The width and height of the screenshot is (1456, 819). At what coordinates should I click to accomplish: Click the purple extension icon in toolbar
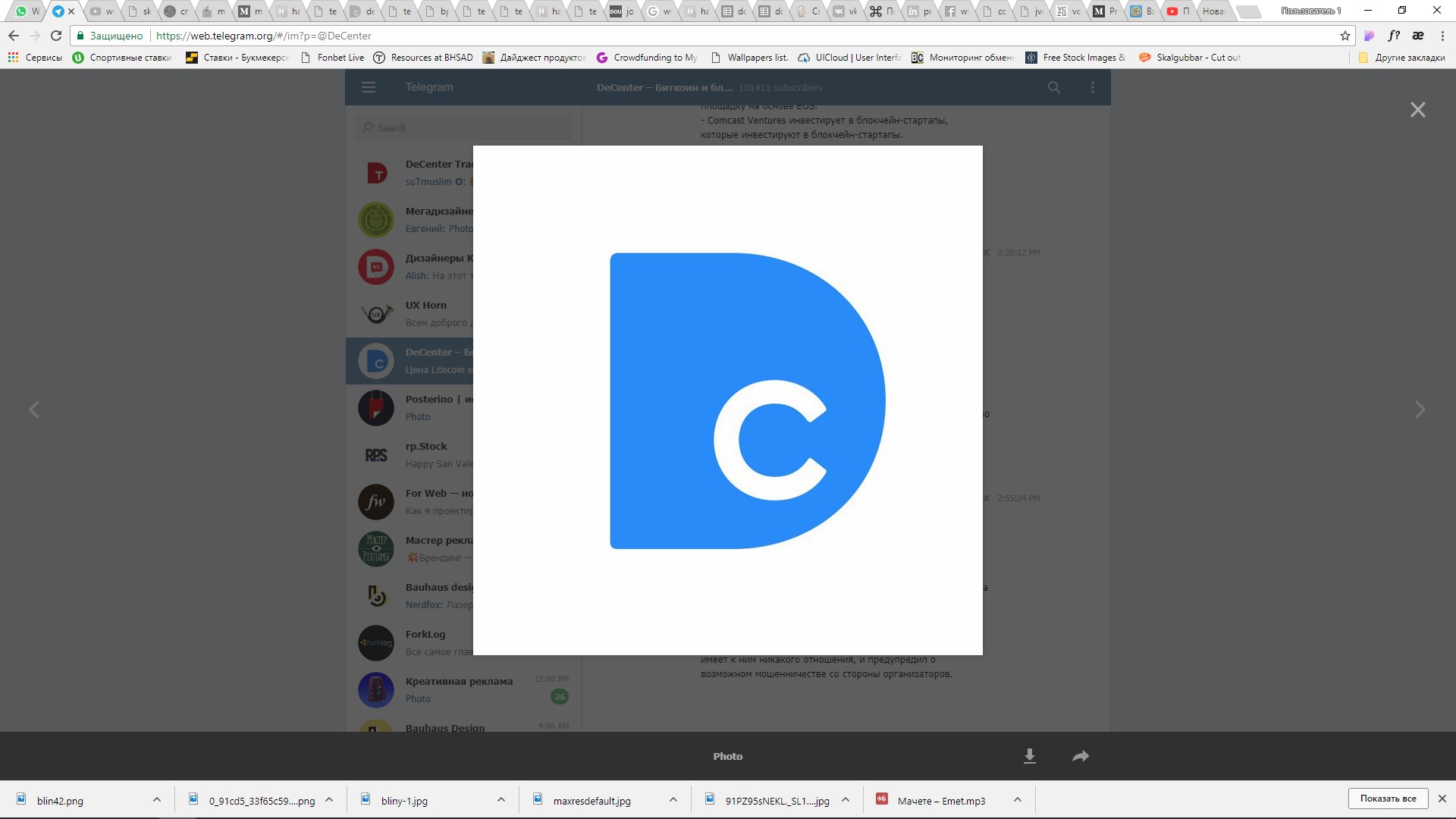(1369, 36)
